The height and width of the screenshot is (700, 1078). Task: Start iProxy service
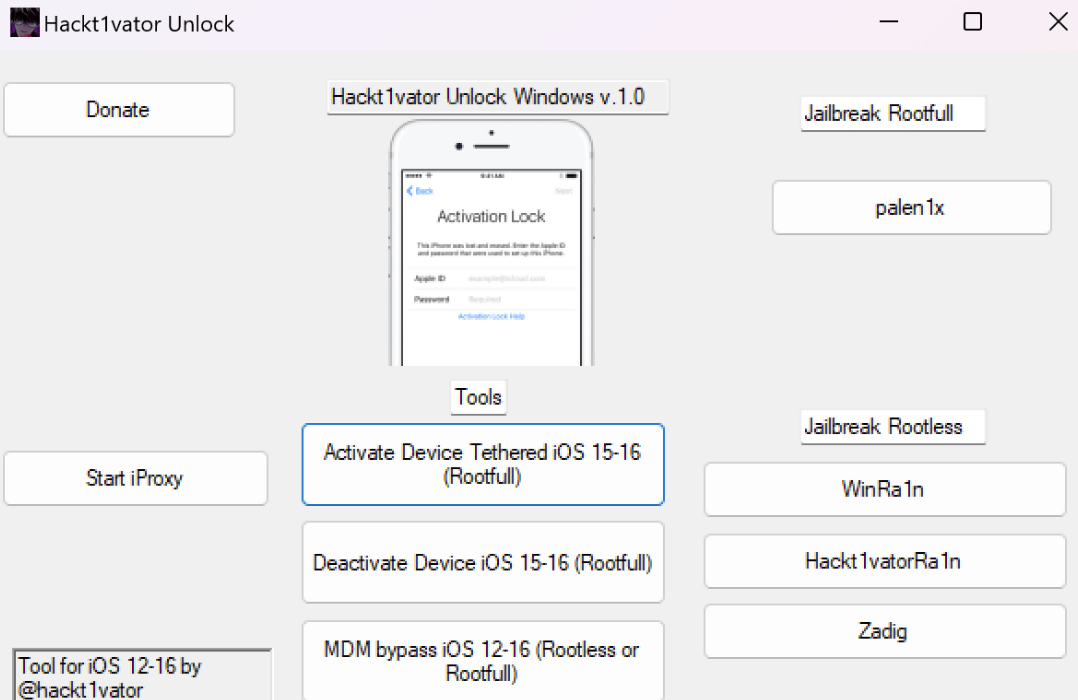[135, 479]
